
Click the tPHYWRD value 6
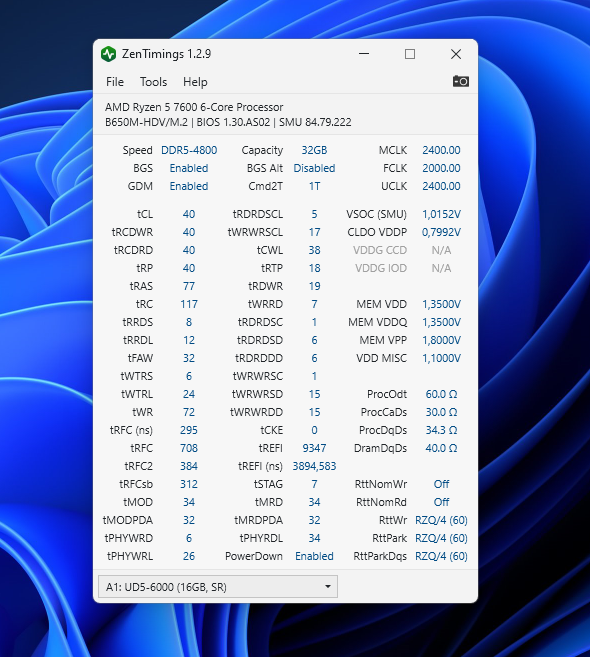[189, 538]
